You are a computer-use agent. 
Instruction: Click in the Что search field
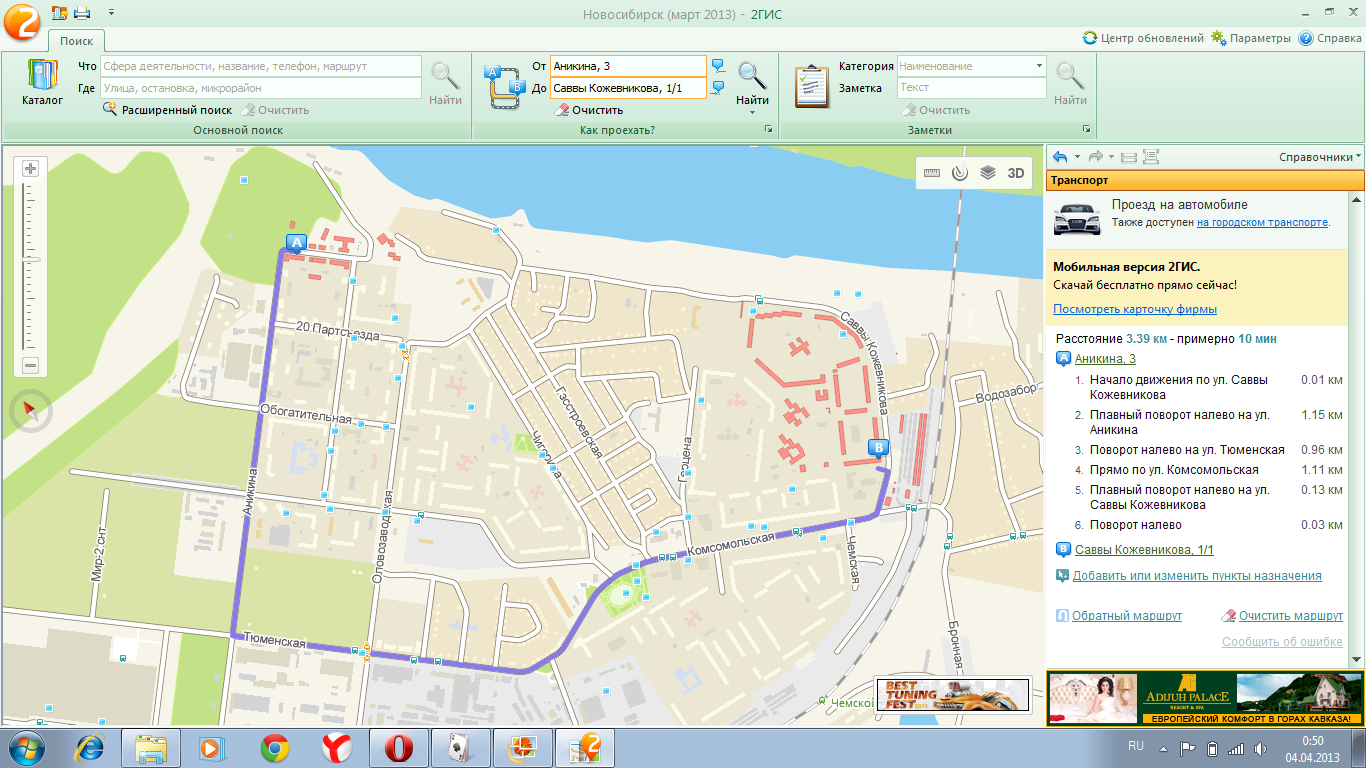coord(260,66)
